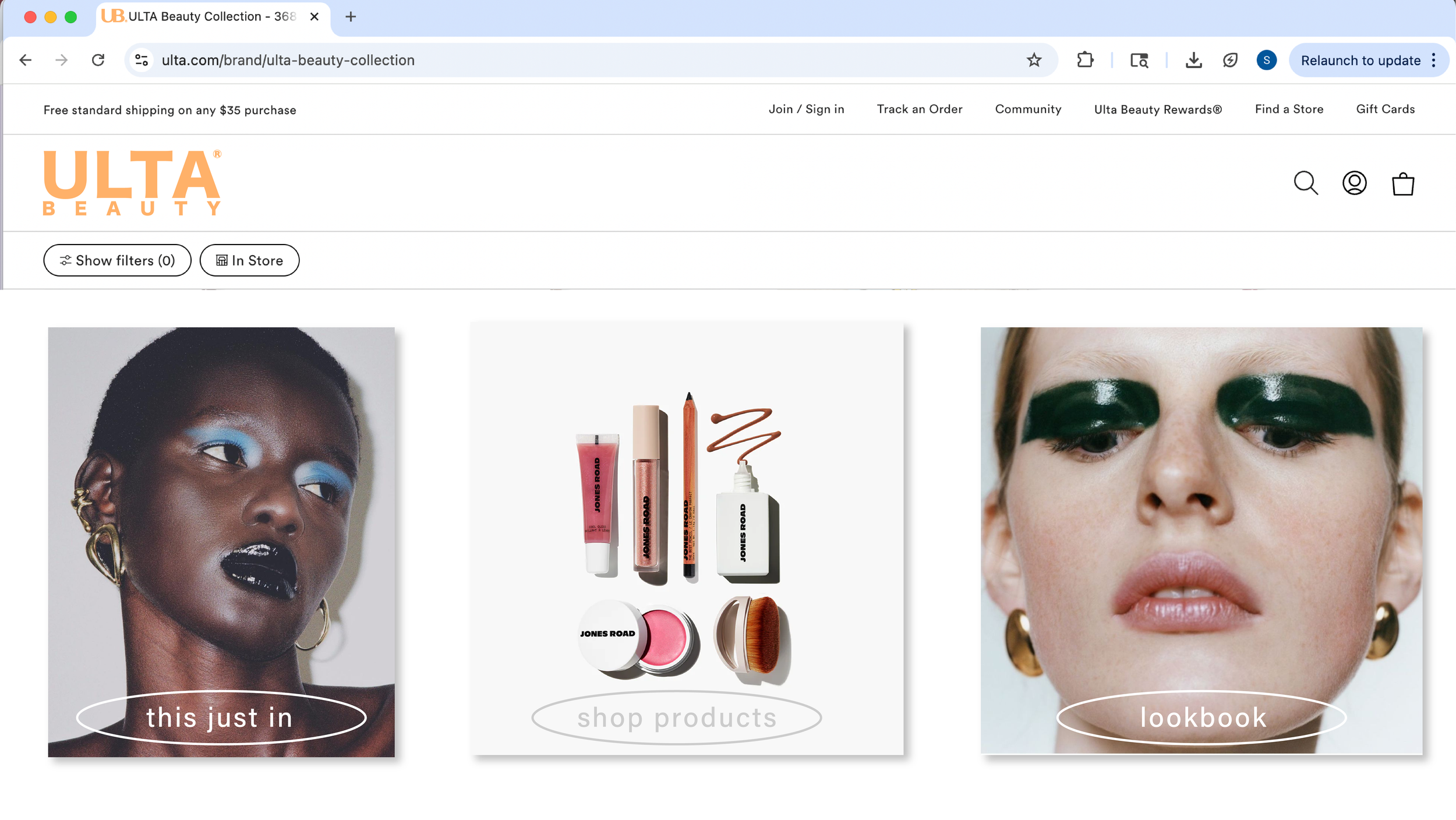Viewport: 1456px width, 820px height.
Task: Open the downloads icon in toolbar
Action: (x=1193, y=60)
